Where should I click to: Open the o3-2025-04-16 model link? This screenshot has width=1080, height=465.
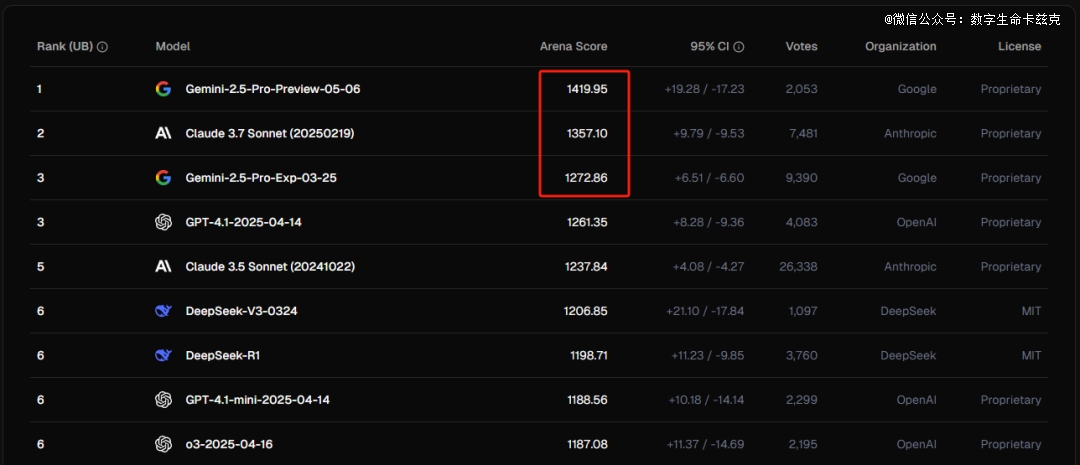pyautogui.click(x=229, y=444)
